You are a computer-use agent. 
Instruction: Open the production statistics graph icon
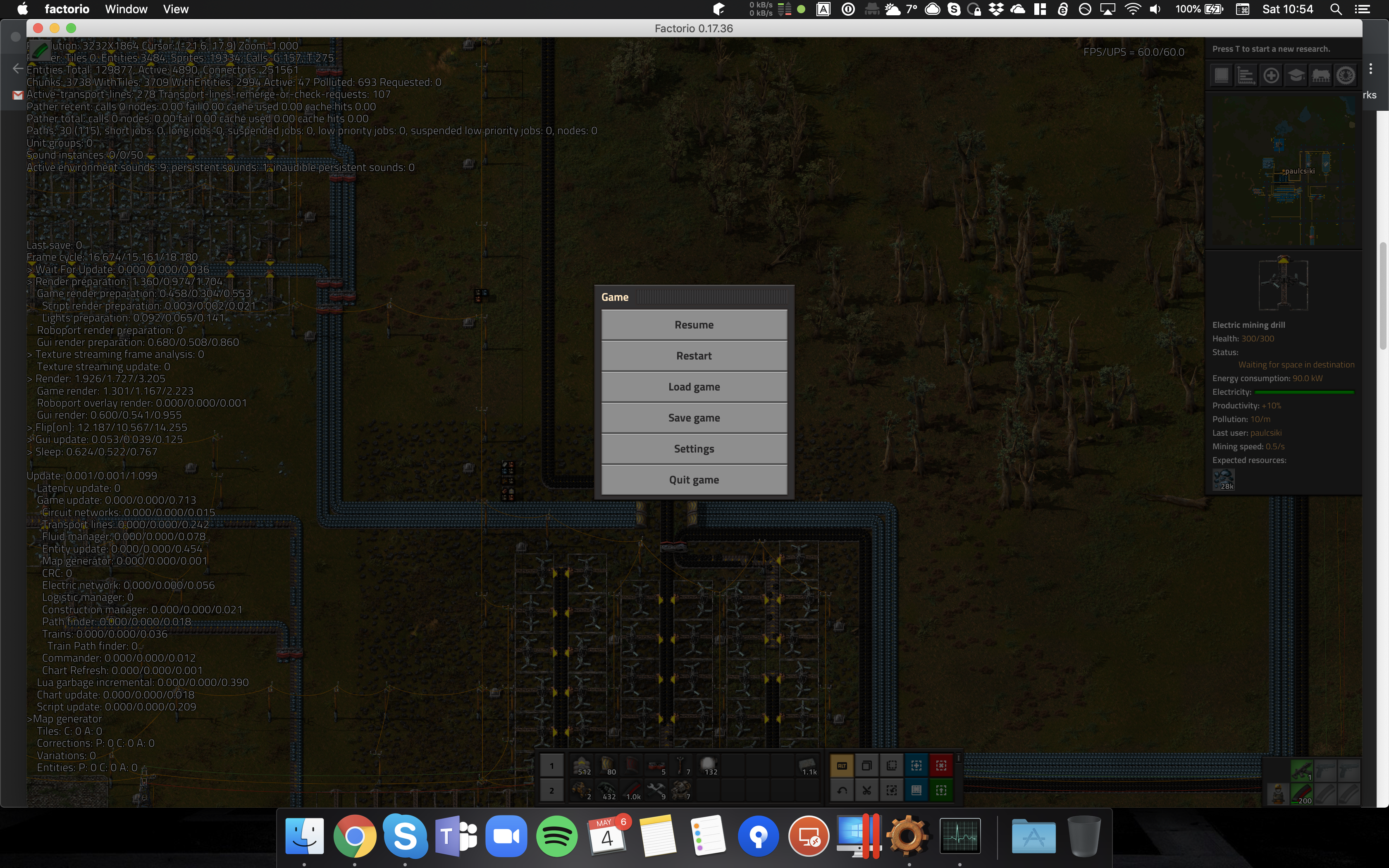point(1246,75)
